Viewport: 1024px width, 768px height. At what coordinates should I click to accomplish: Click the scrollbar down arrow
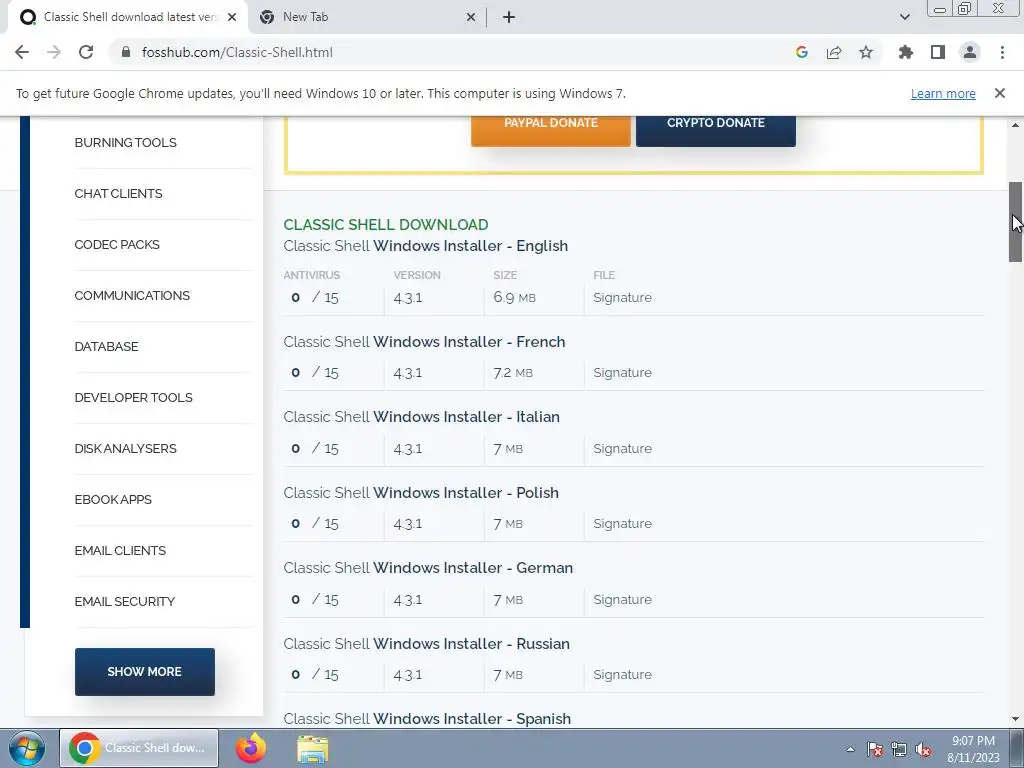coord(1015,719)
